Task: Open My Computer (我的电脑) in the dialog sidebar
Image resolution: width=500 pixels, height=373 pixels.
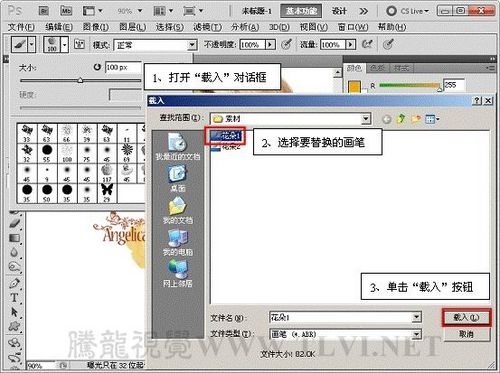Action: (178, 242)
